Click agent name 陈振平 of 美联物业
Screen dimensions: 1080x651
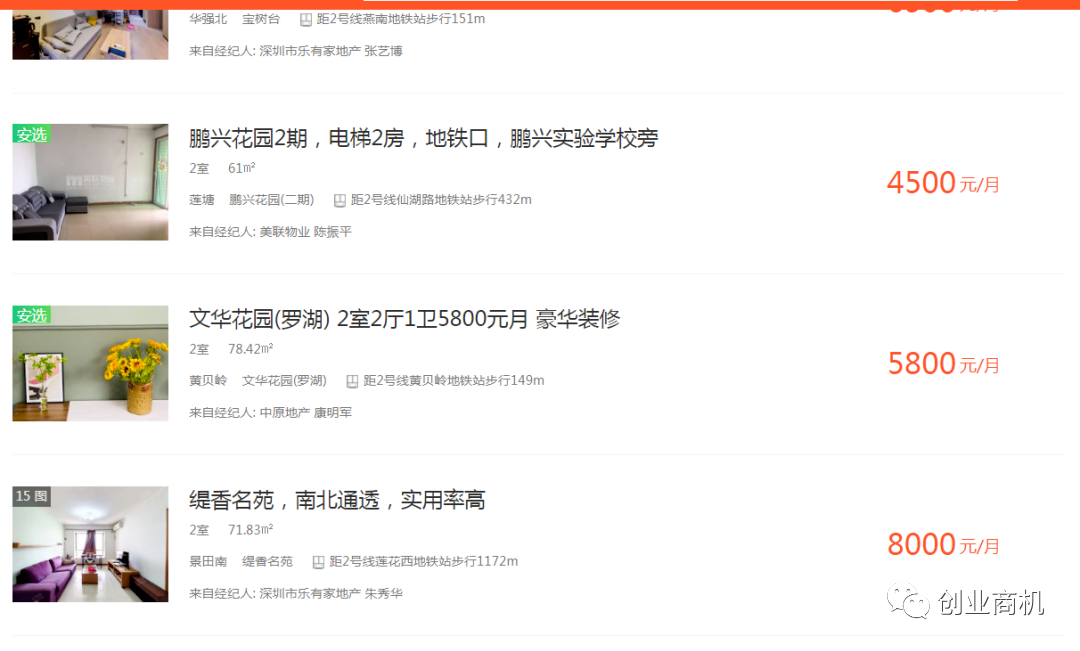[x=334, y=231]
